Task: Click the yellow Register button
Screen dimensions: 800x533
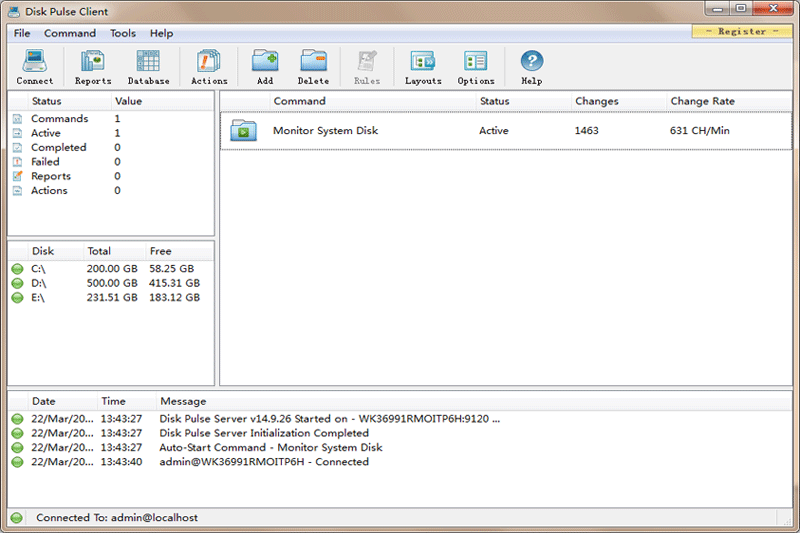Action: pyautogui.click(x=742, y=31)
